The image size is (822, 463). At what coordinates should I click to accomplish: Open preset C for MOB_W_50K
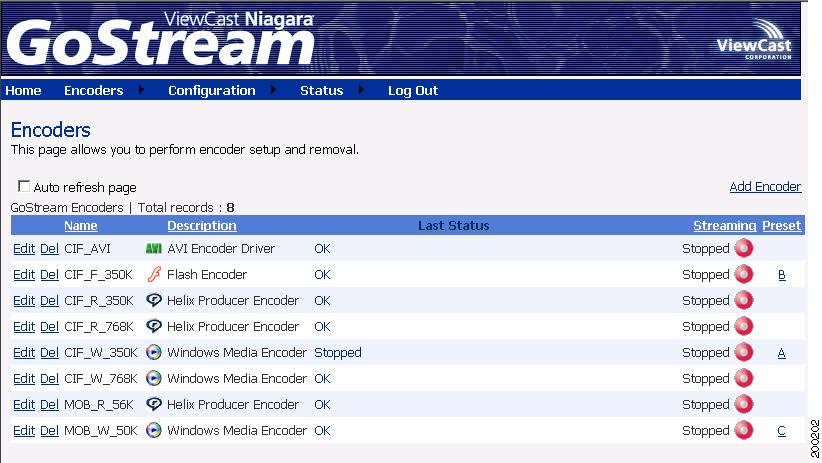782,430
